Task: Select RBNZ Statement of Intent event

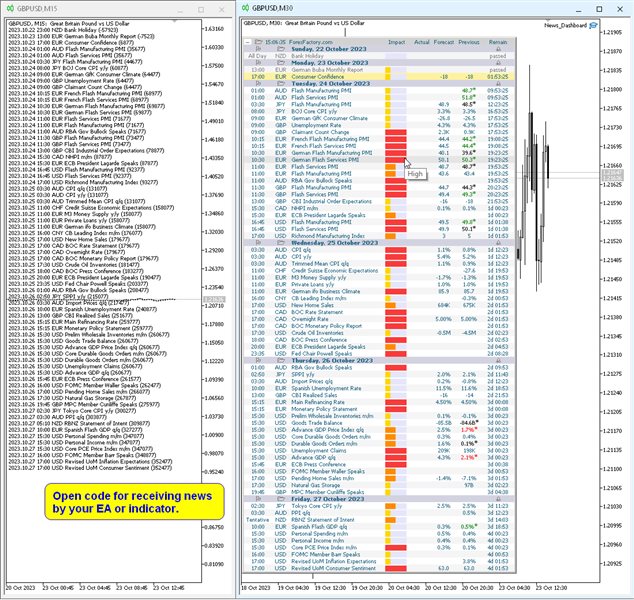Action: pyautogui.click(x=323, y=520)
